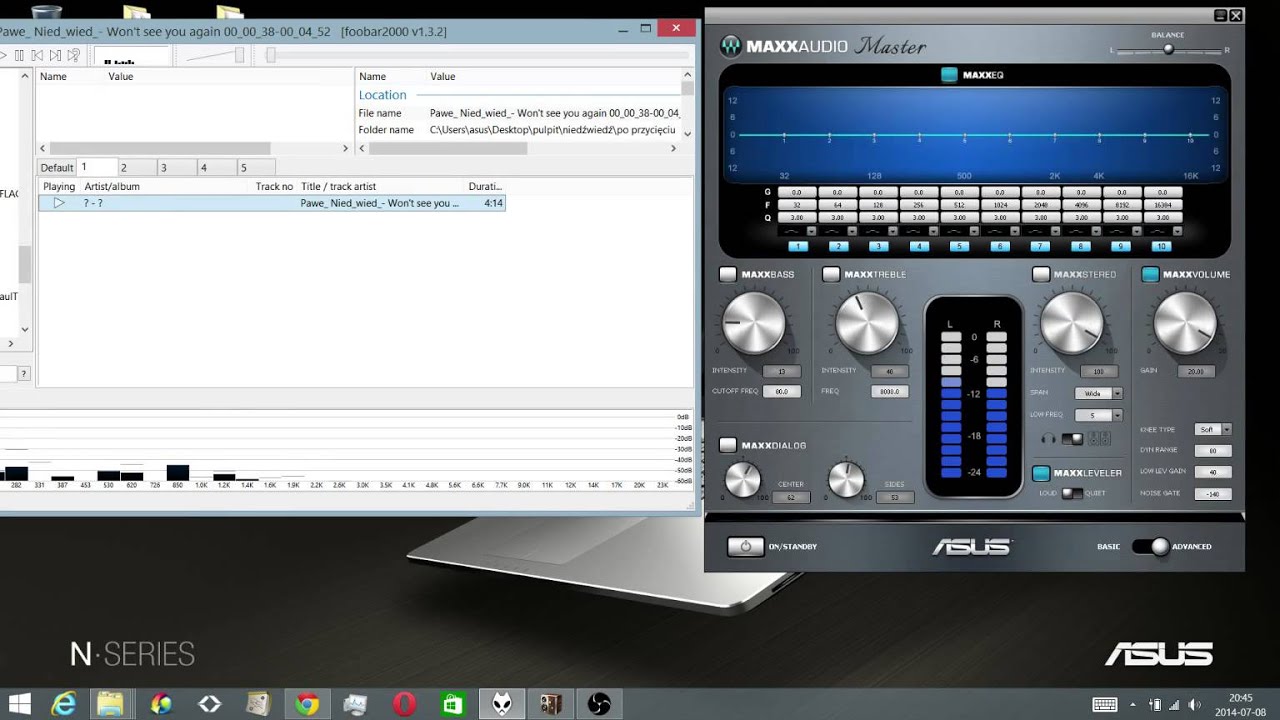Toggle the MaxxEQ enable button
The image size is (1280, 720).
coord(949,74)
